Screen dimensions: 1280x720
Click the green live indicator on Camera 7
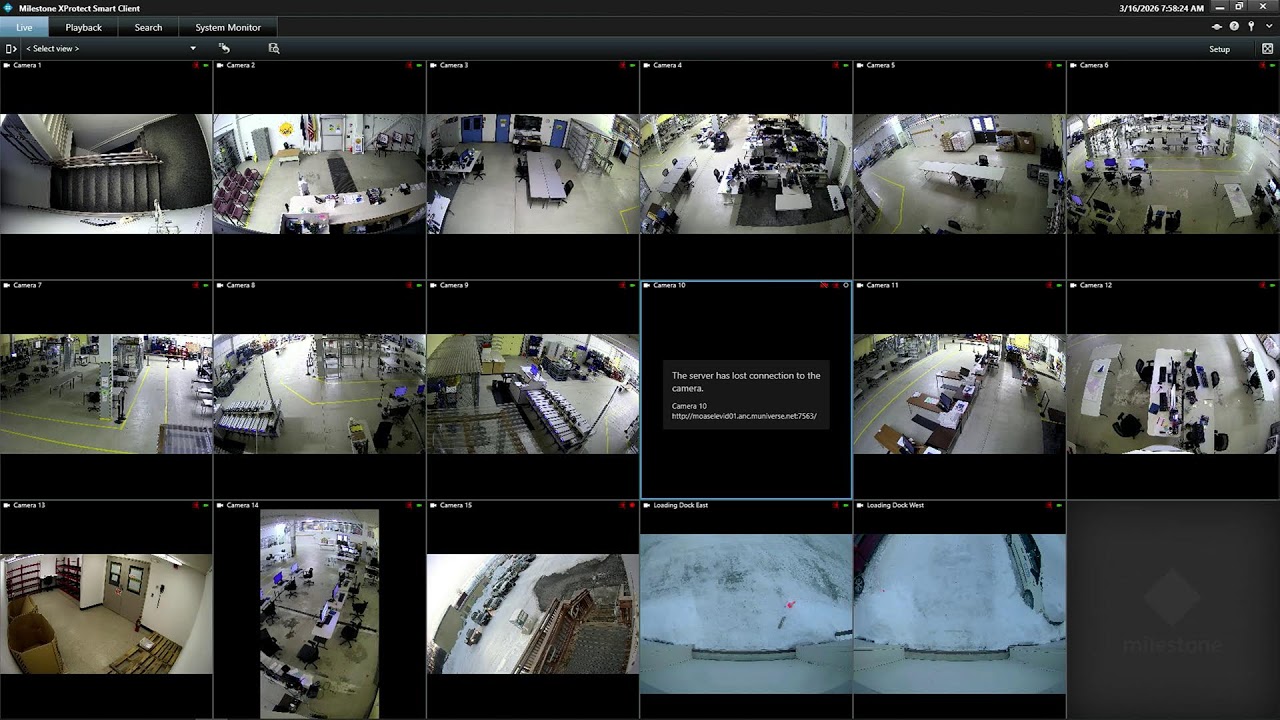pos(206,285)
